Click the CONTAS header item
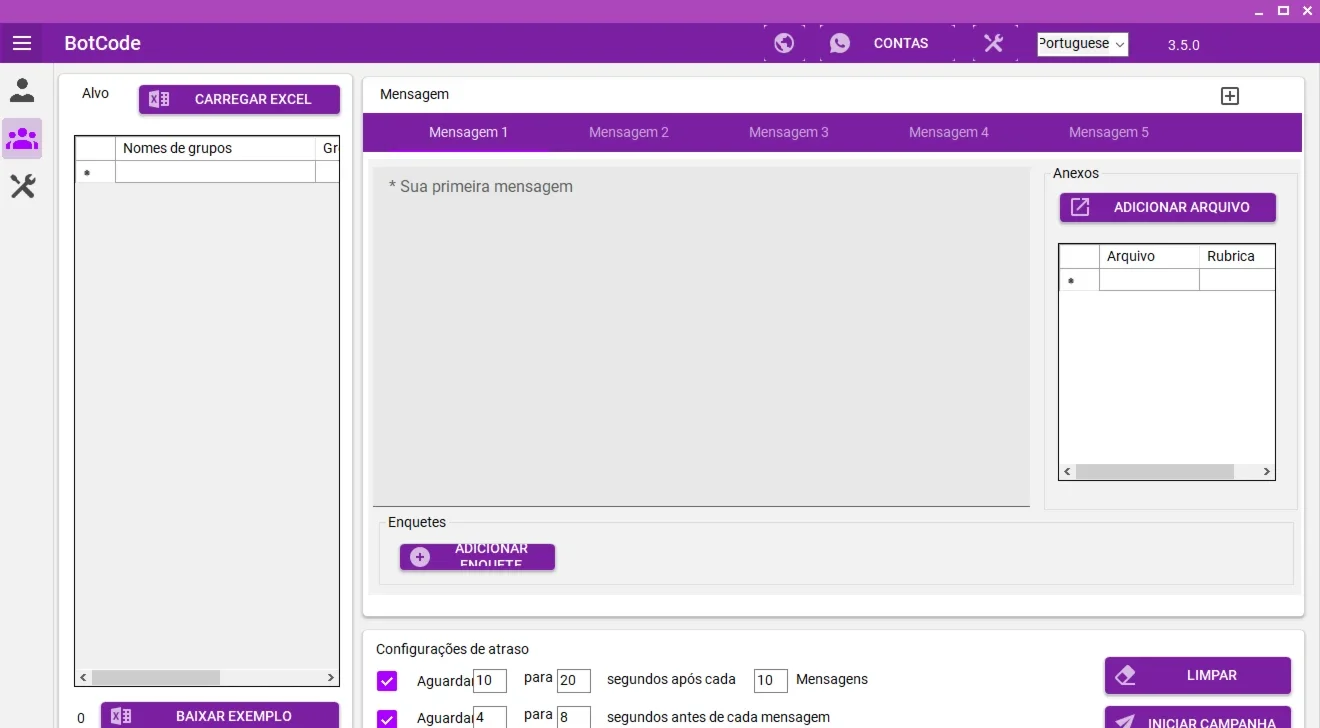This screenshot has height=728, width=1320. coord(901,43)
